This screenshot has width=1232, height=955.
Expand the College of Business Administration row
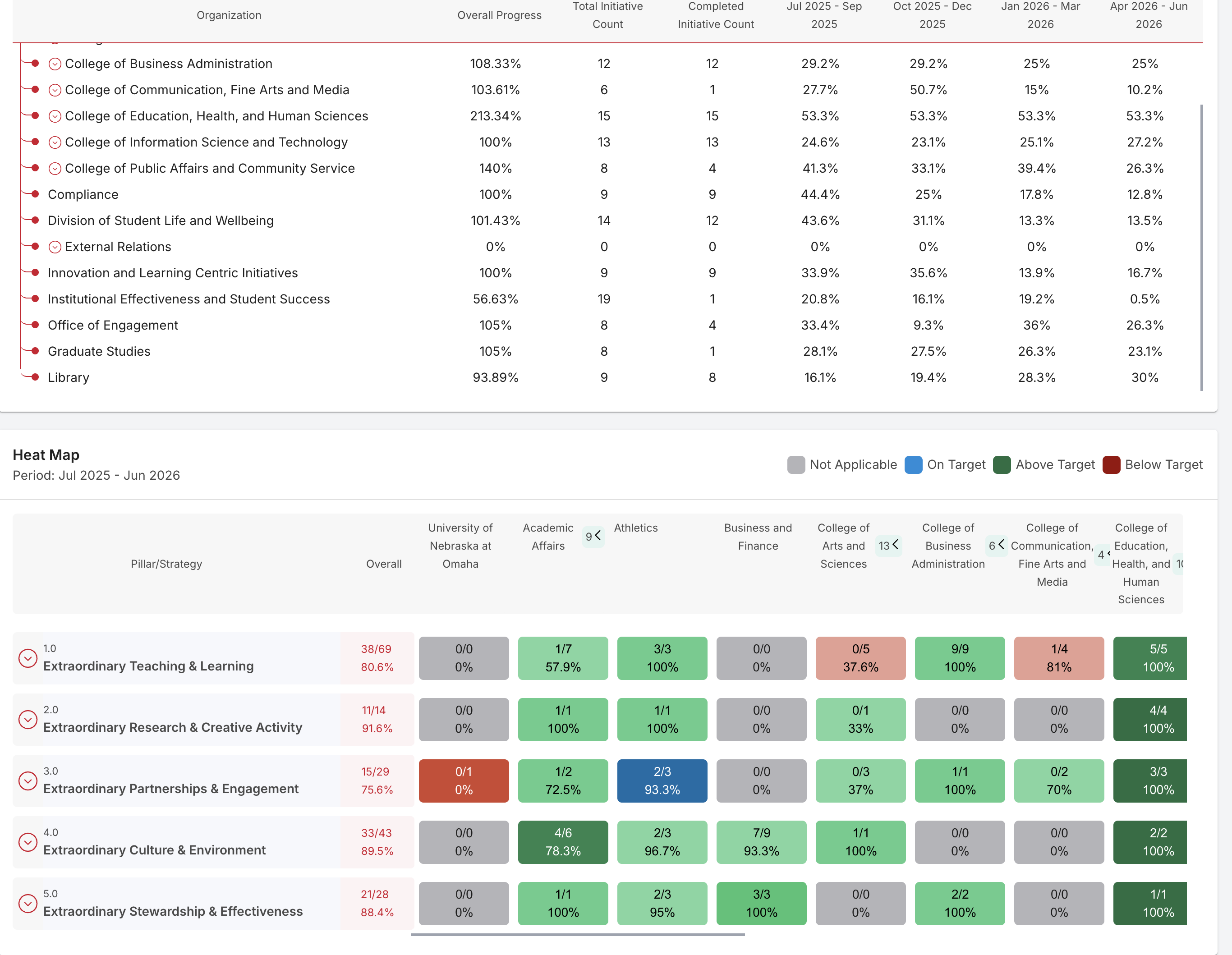(55, 64)
